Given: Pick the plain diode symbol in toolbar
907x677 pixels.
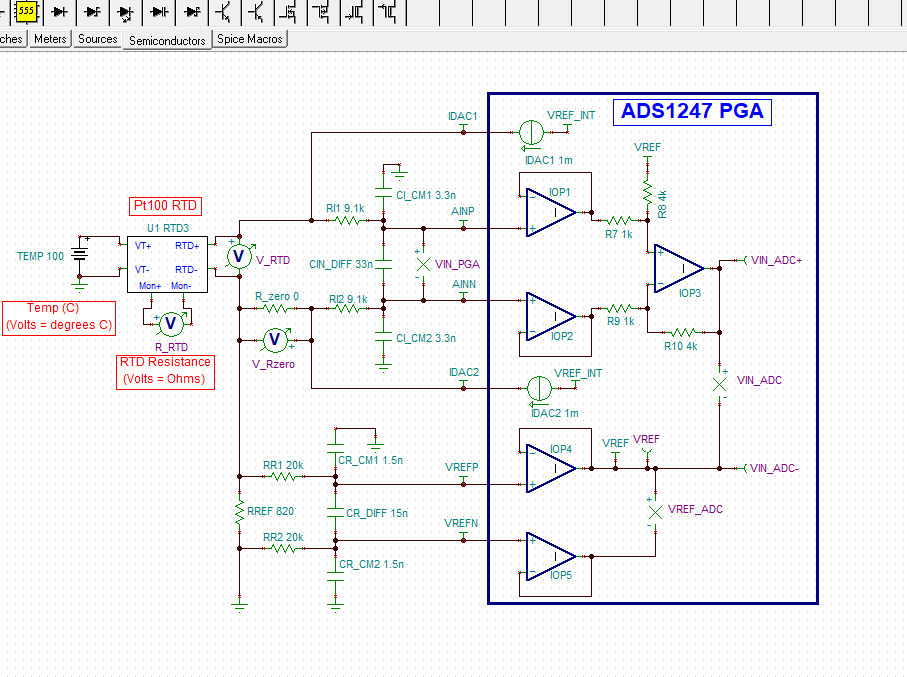Looking at the screenshot, I should point(60,11).
